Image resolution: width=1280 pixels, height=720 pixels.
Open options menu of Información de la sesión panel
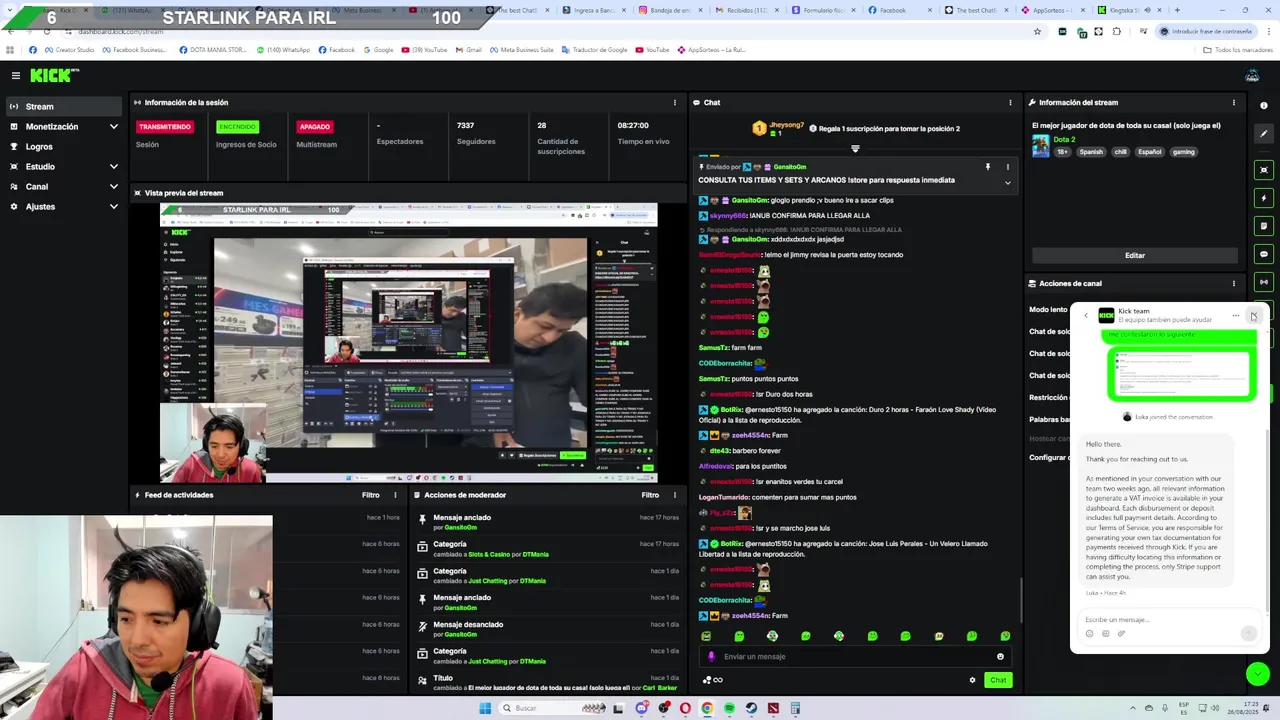coord(675,102)
